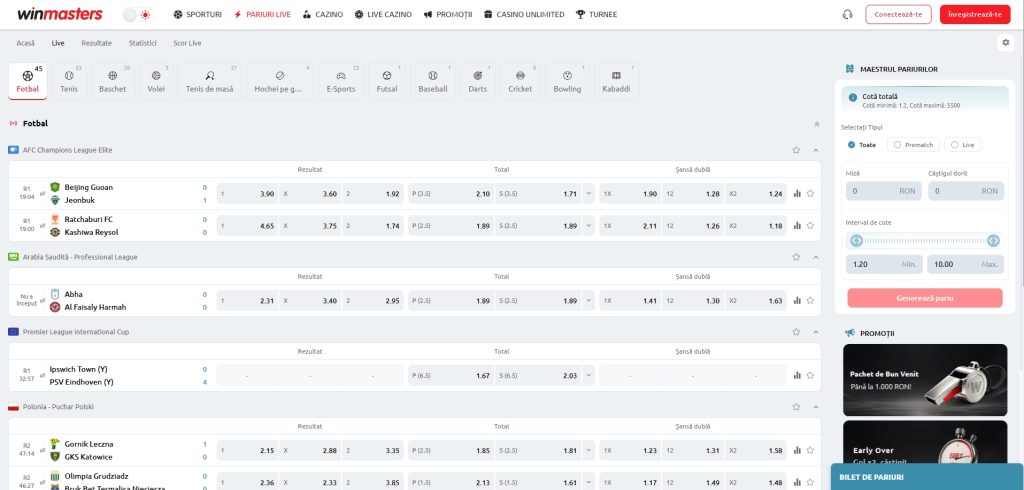Open total line dropdown for Ipswich Town match

coord(588,376)
